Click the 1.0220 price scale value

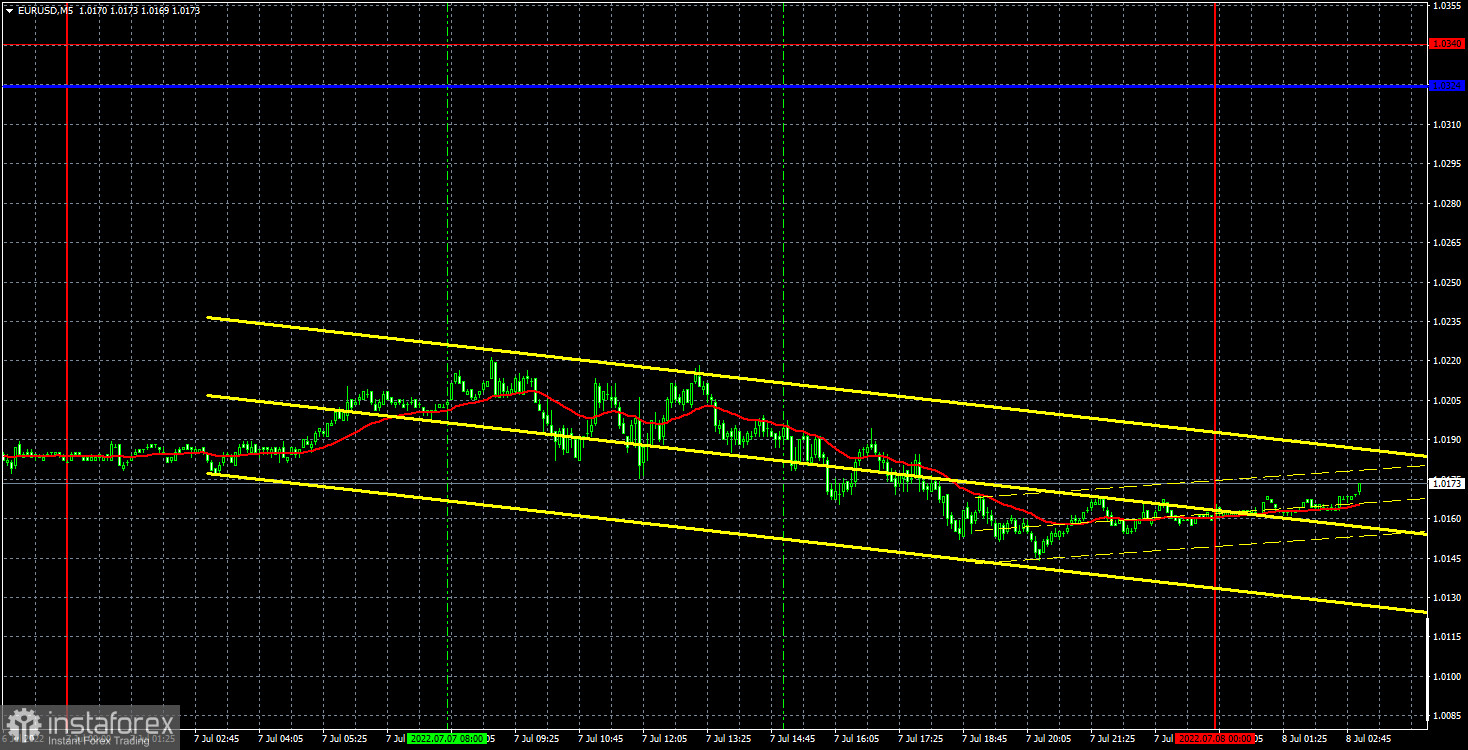pyautogui.click(x=1447, y=360)
